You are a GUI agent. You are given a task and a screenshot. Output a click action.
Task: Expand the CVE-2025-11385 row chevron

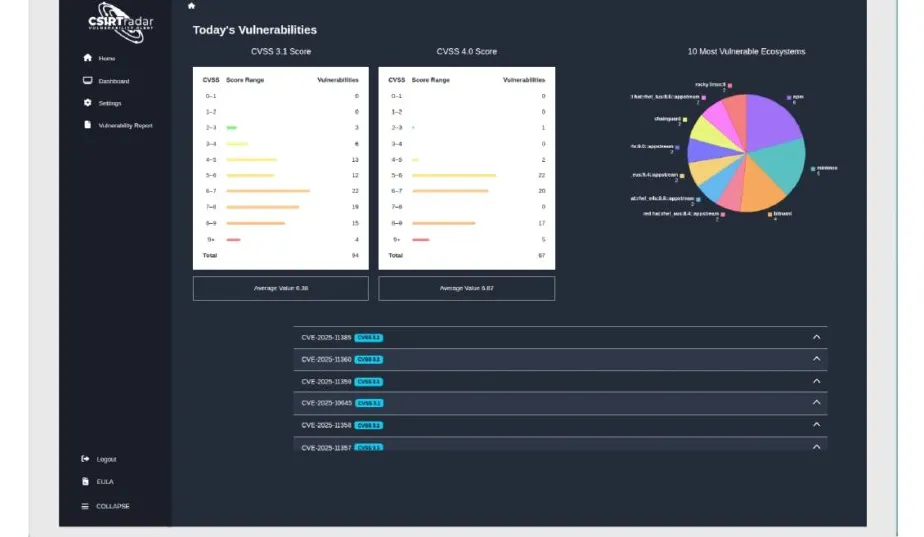click(816, 337)
